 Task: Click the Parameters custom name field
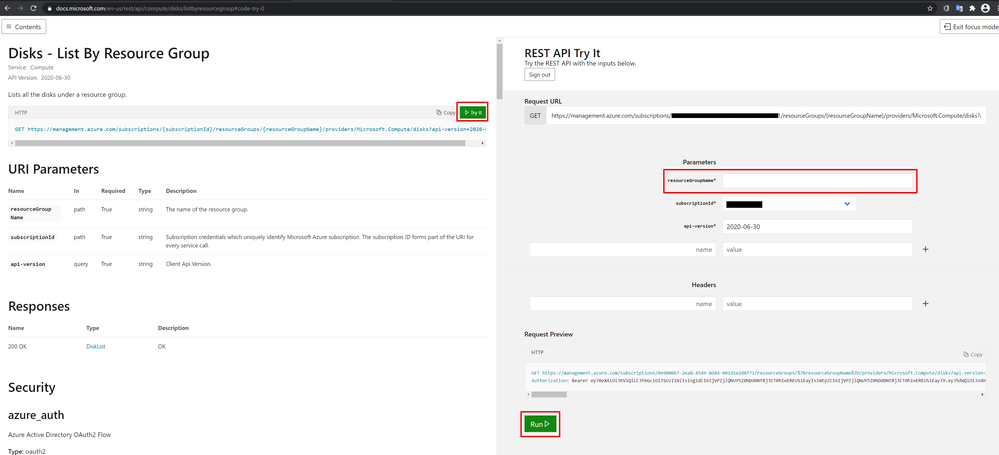click(x=622, y=249)
